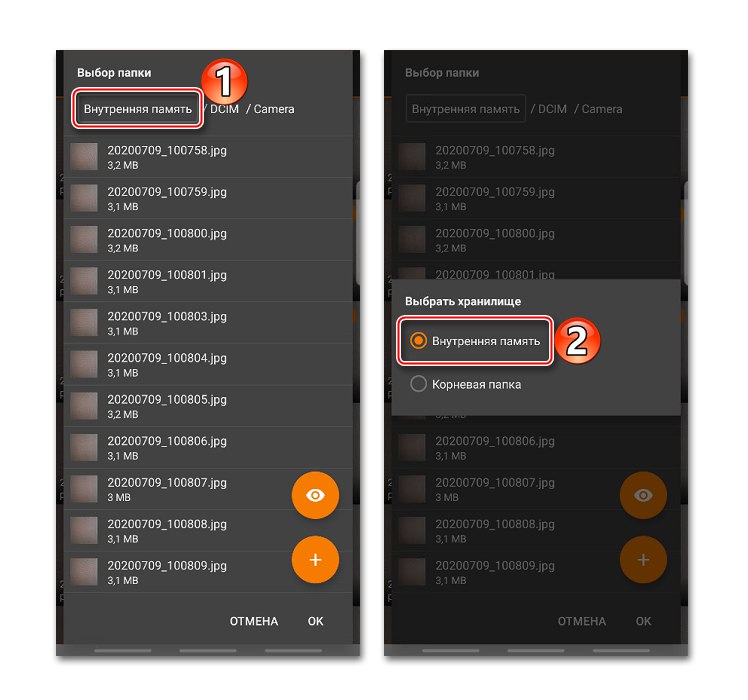Tap dimmed plus button in right panel
The image size is (748, 700).
643,560
